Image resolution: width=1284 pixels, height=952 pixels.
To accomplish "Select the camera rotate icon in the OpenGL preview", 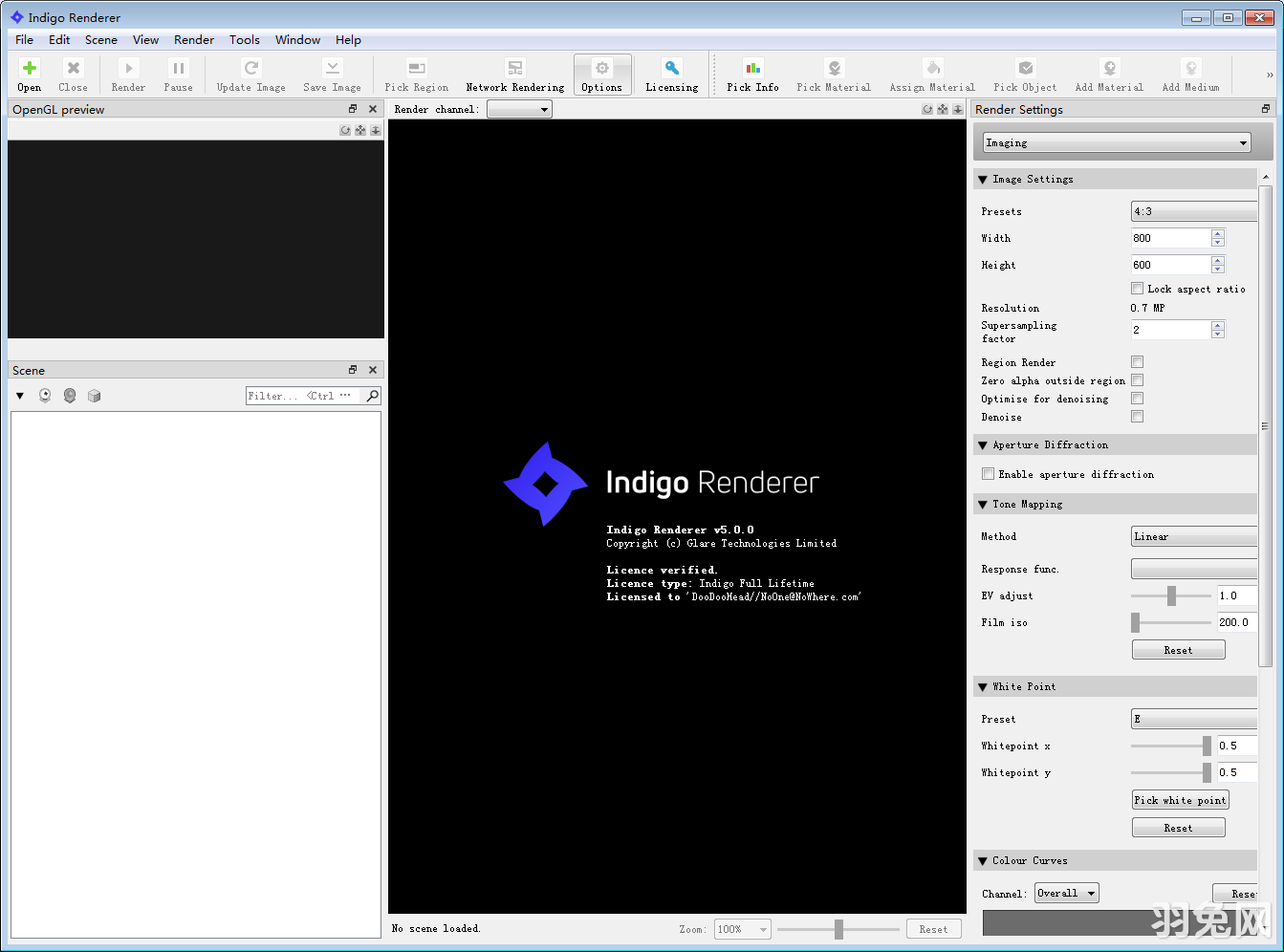I will 345,130.
